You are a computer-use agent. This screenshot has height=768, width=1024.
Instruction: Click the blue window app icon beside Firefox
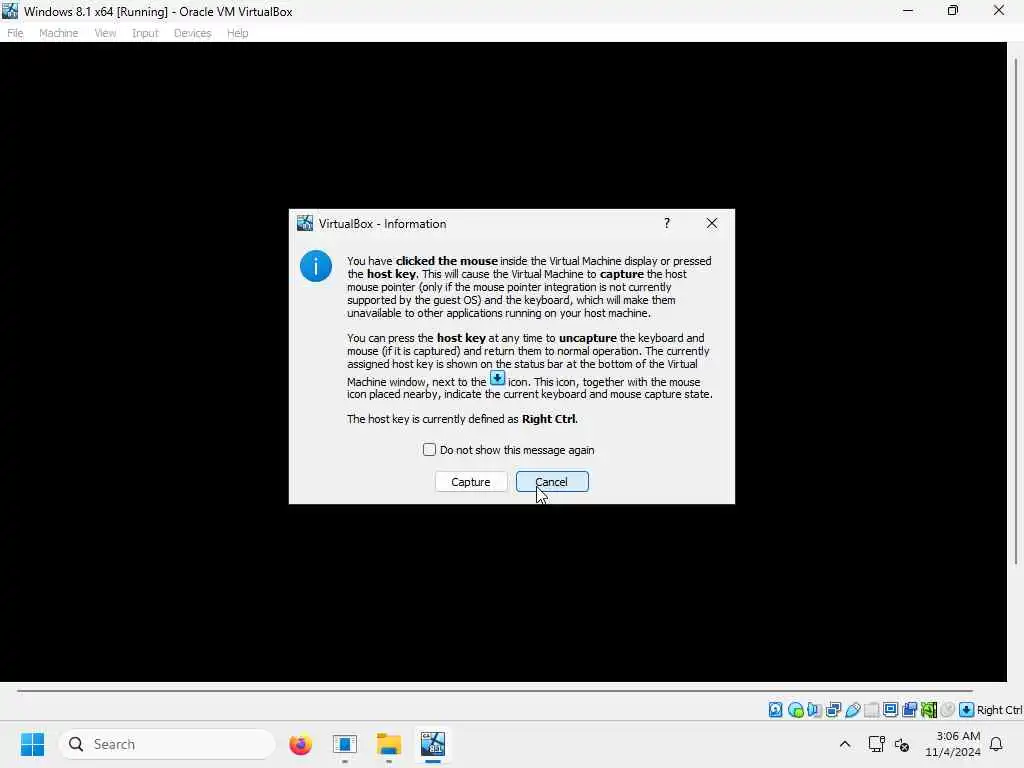tap(344, 744)
